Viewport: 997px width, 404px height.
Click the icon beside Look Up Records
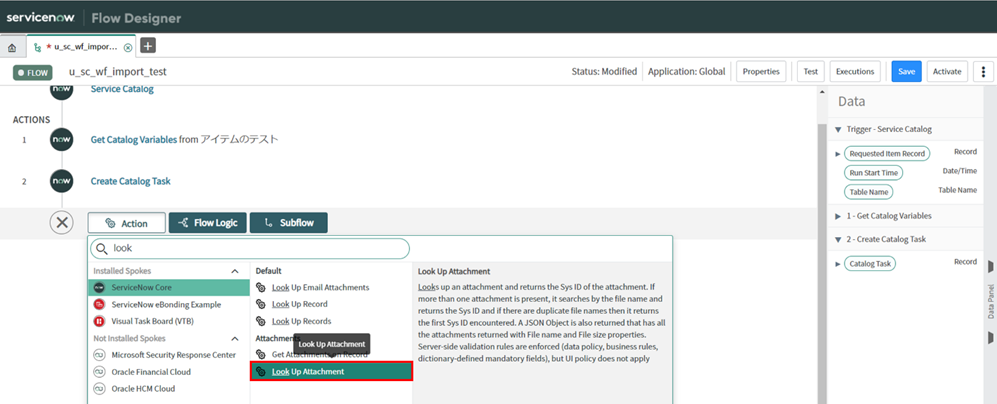pyautogui.click(x=261, y=321)
